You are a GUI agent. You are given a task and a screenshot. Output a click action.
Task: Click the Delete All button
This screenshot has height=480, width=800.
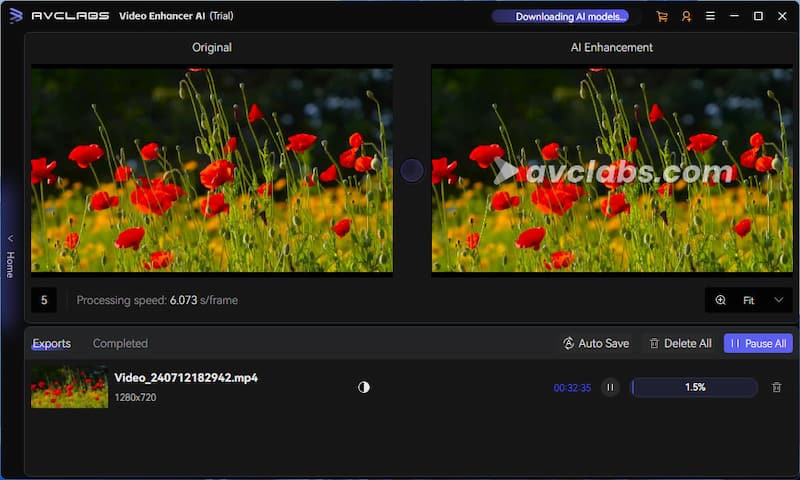pos(680,343)
